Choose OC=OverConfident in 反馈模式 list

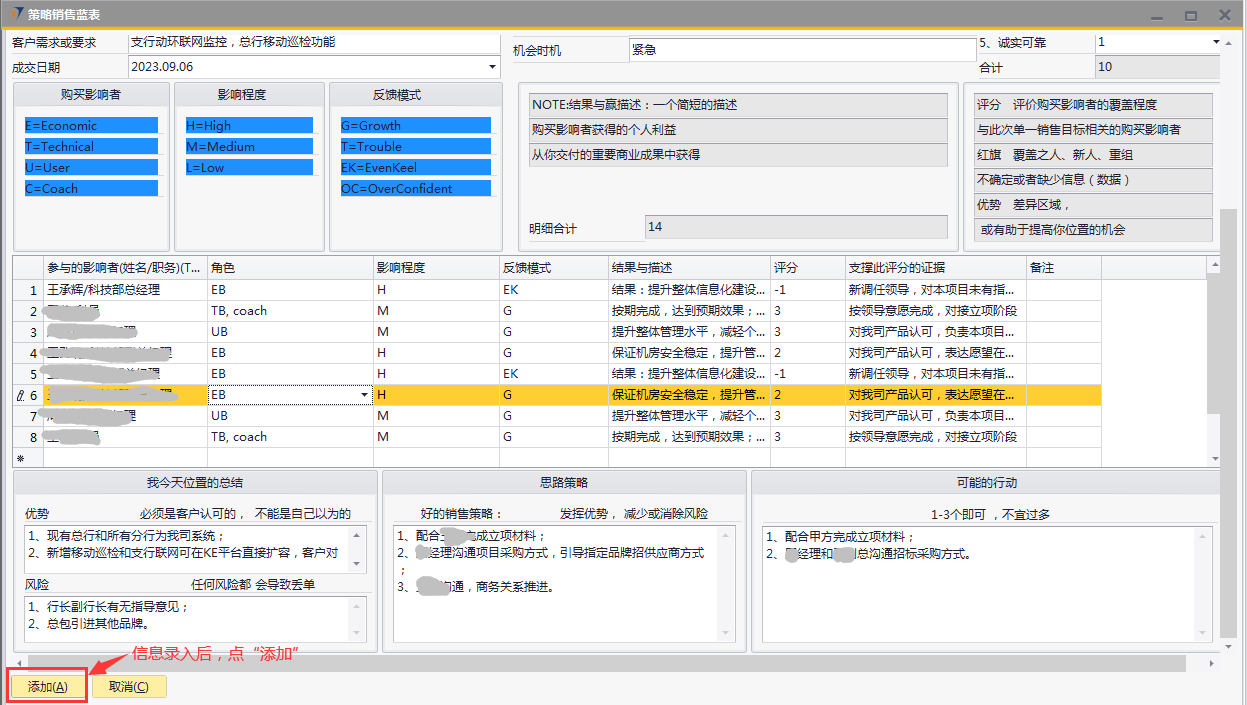tap(415, 189)
